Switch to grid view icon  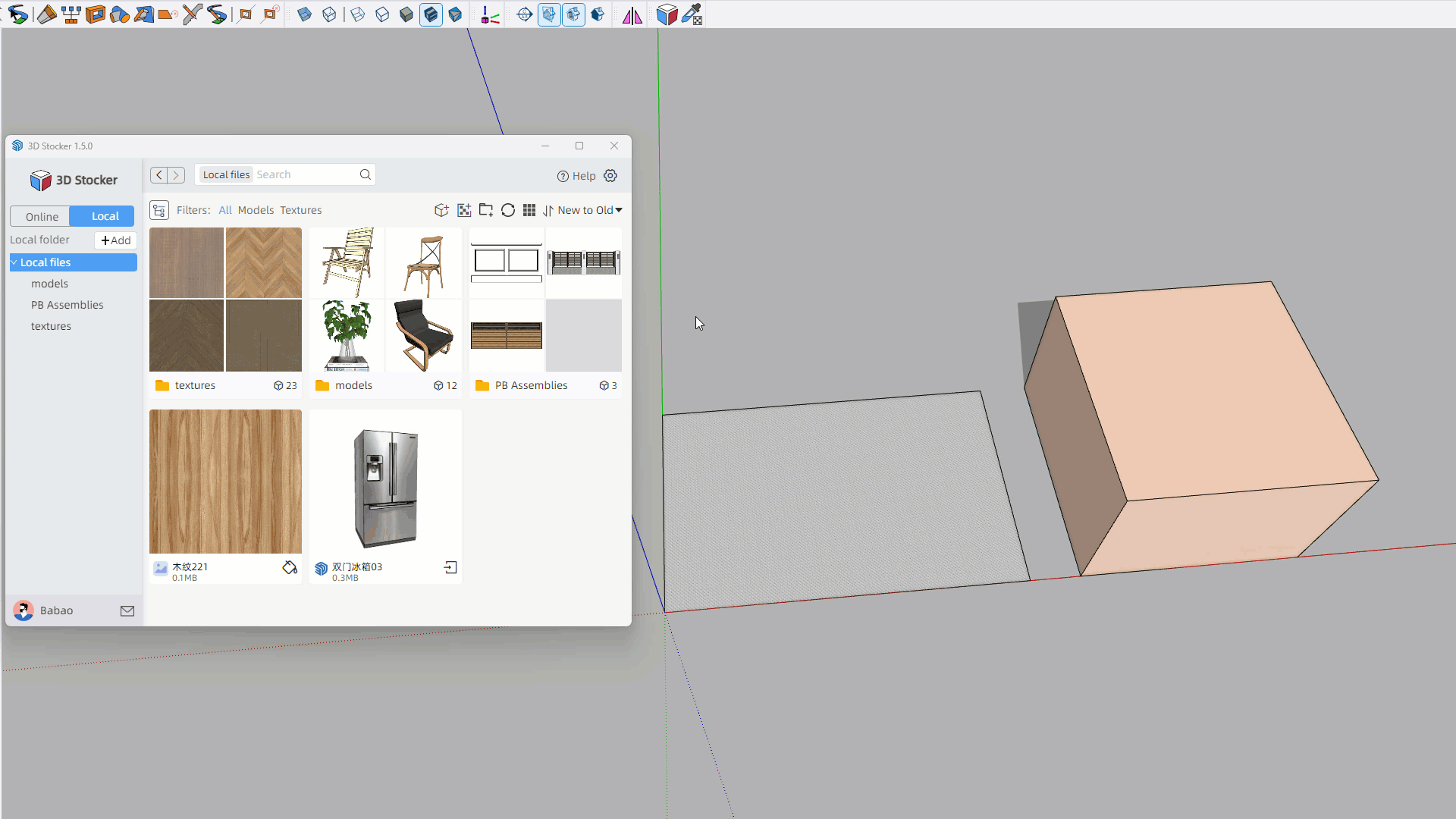pos(529,210)
